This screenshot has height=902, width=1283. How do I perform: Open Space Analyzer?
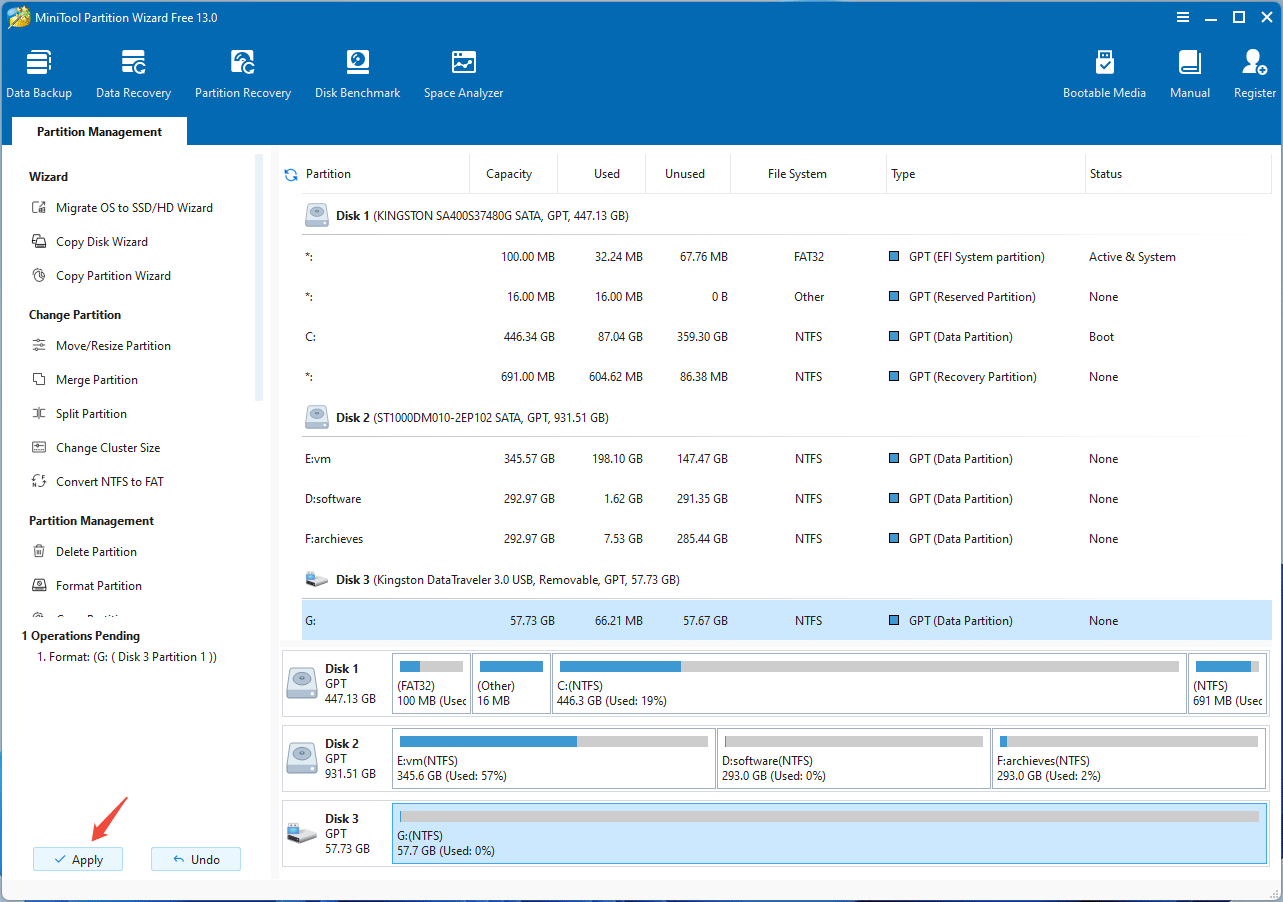point(463,72)
